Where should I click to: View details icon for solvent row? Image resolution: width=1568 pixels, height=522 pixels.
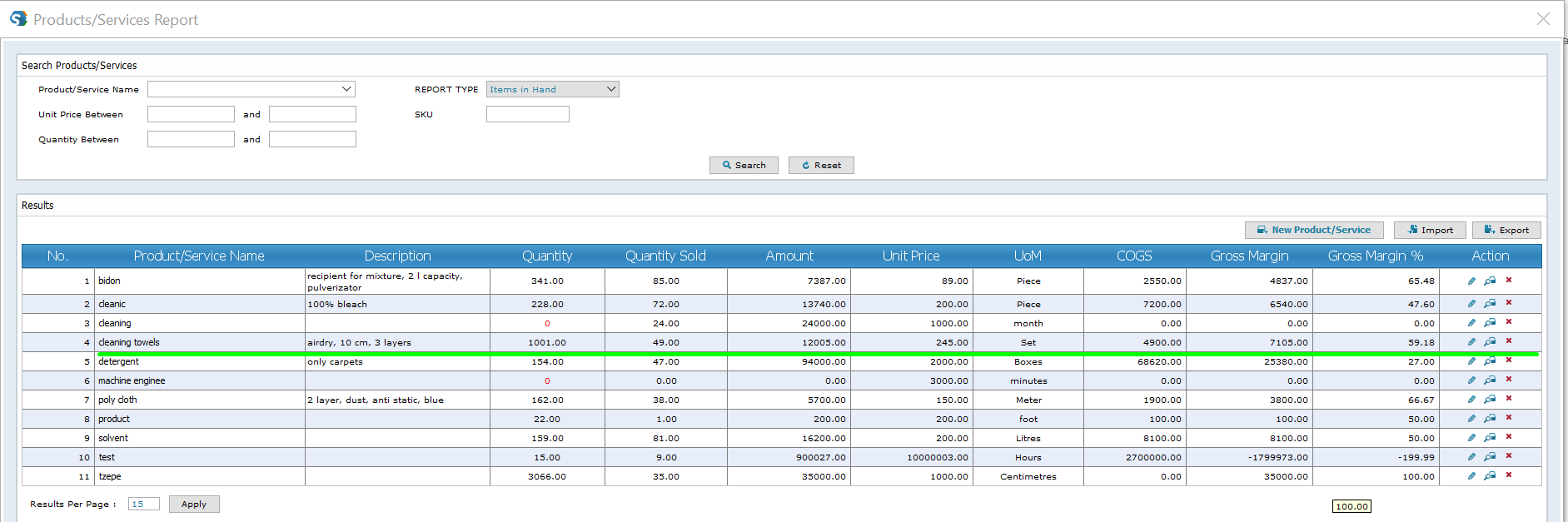(1490, 438)
